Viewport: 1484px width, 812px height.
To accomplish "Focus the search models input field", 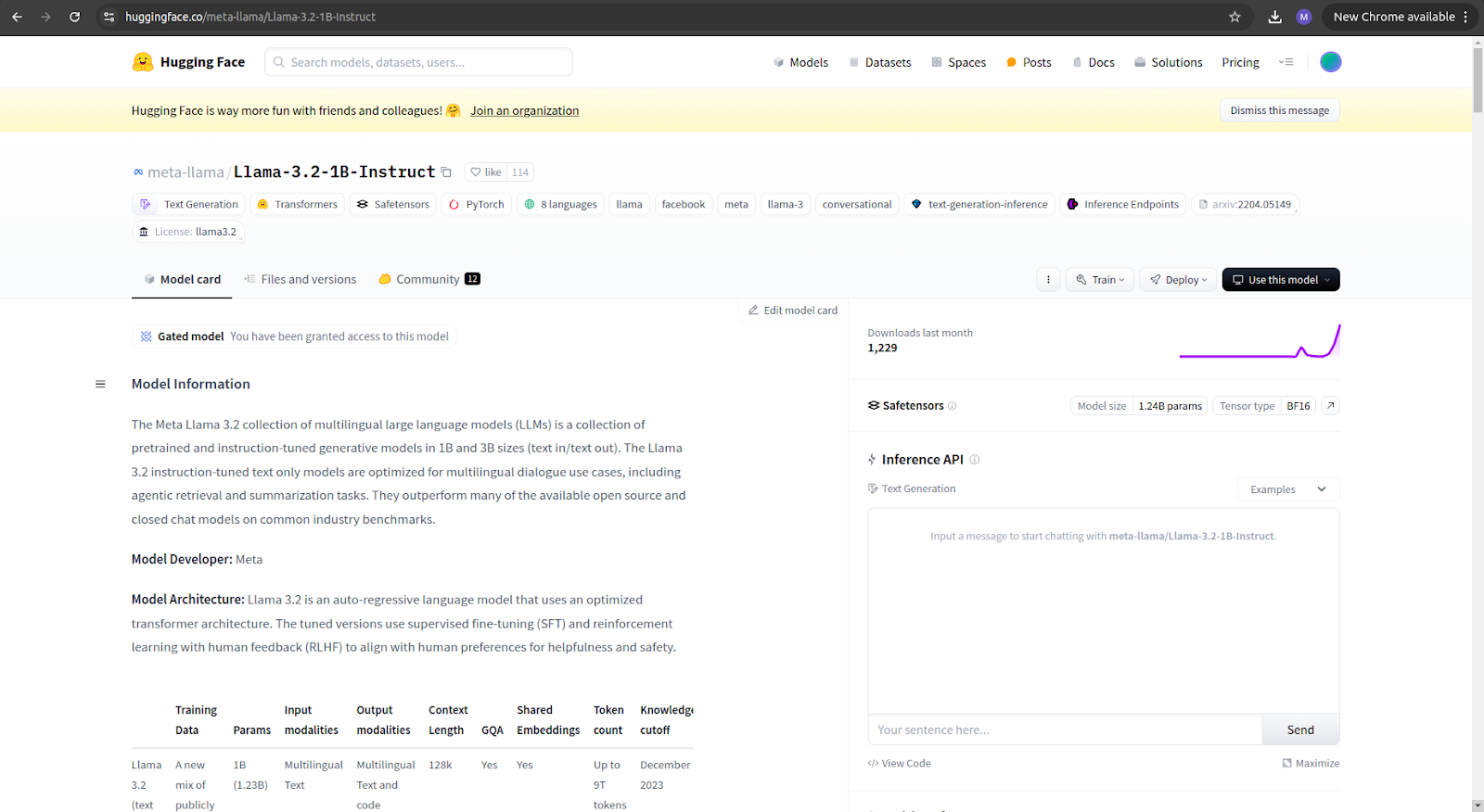I will 418,62.
